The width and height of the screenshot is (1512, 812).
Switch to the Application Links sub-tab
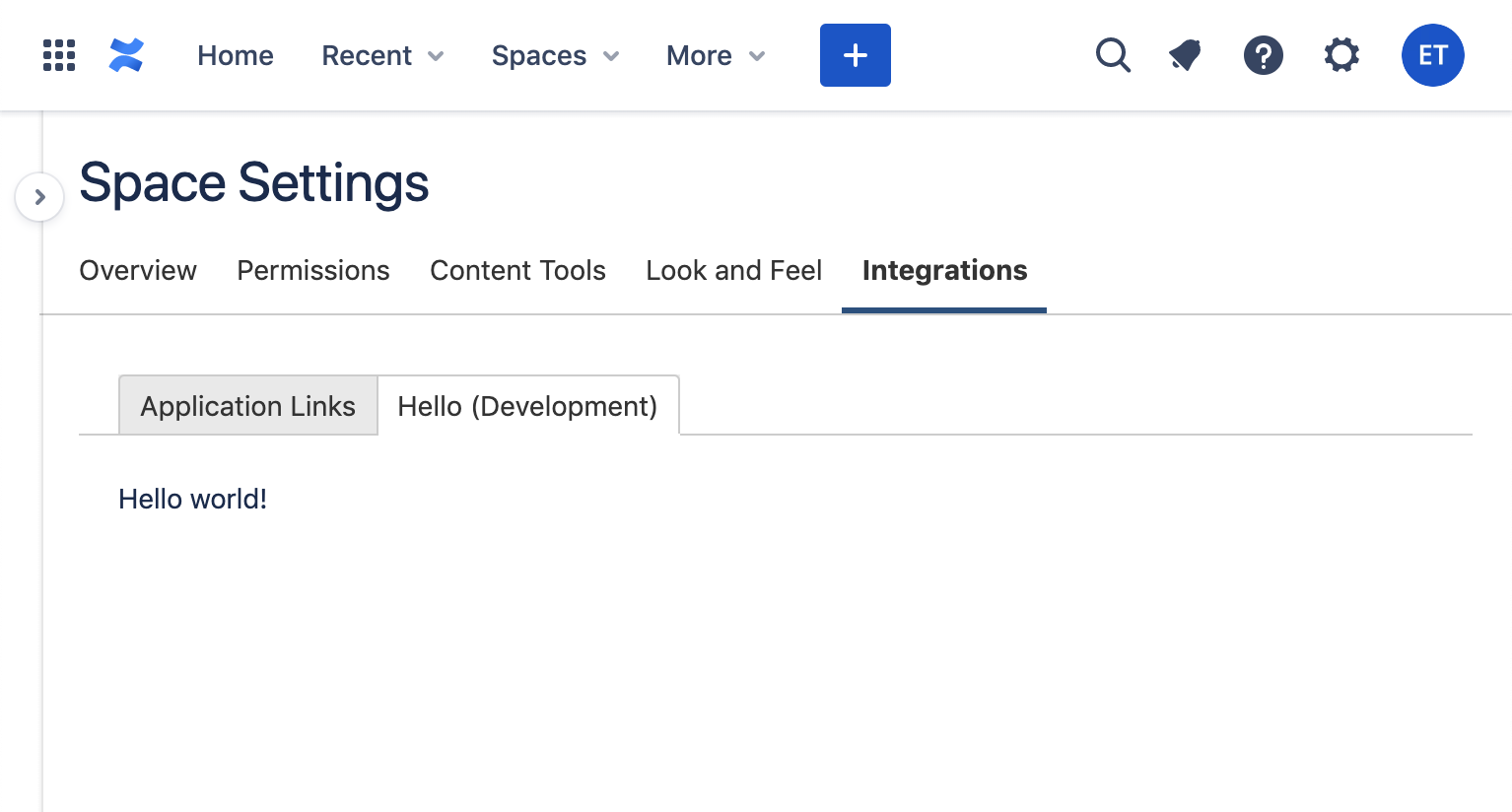[248, 406]
